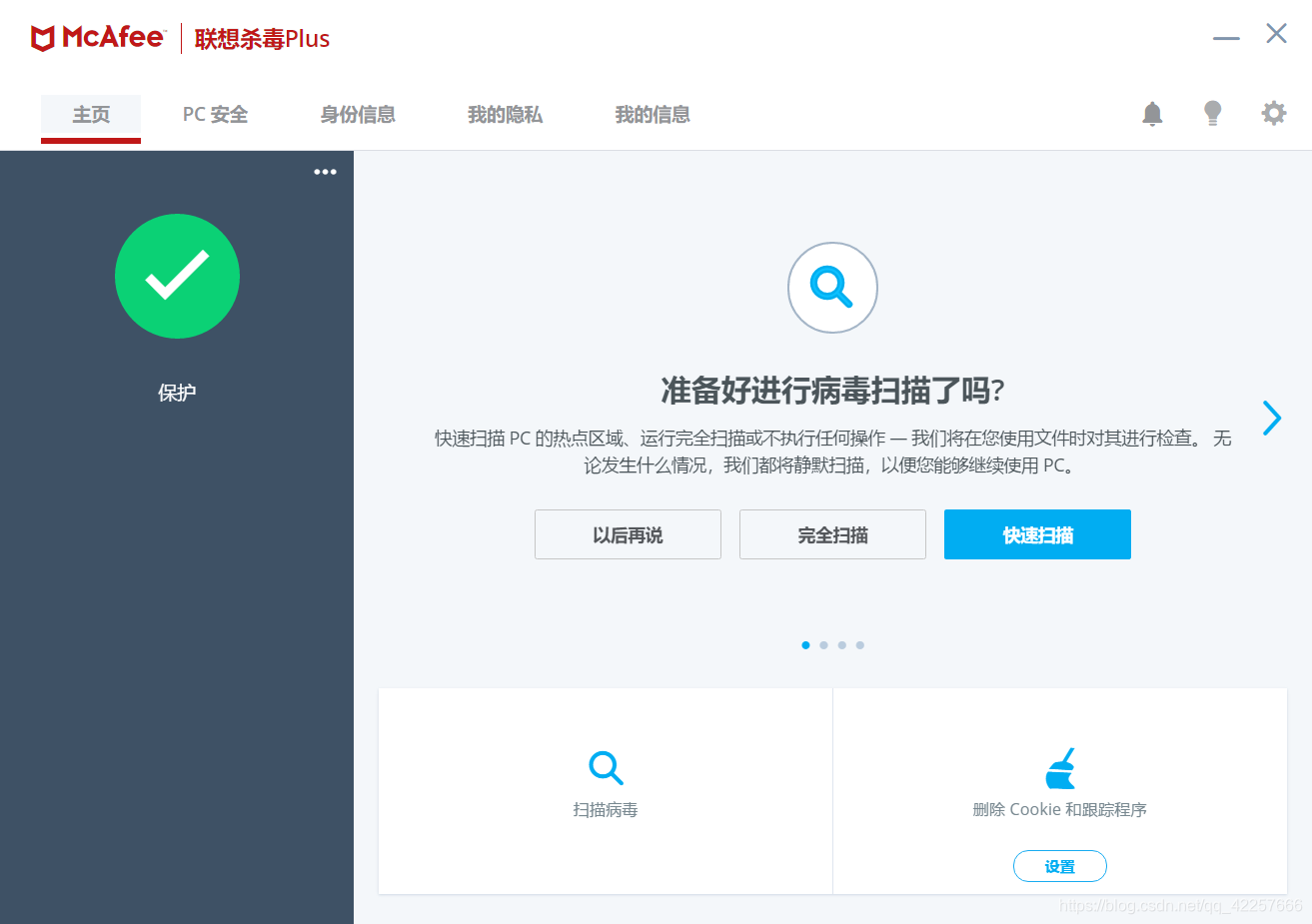Select the 扫描病毒 magnifier icon
This screenshot has width=1312, height=924.
point(606,768)
